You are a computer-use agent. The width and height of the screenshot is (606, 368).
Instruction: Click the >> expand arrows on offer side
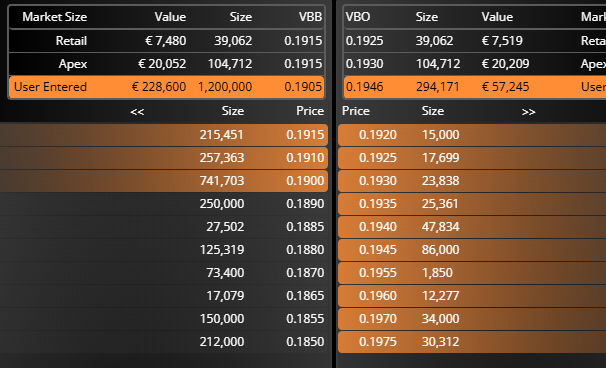coord(528,112)
